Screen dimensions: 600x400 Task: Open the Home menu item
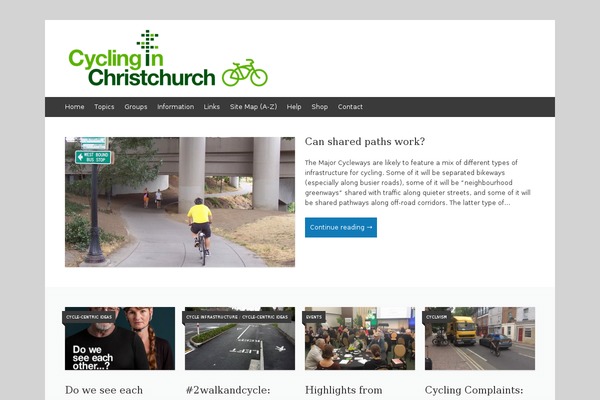[74, 107]
